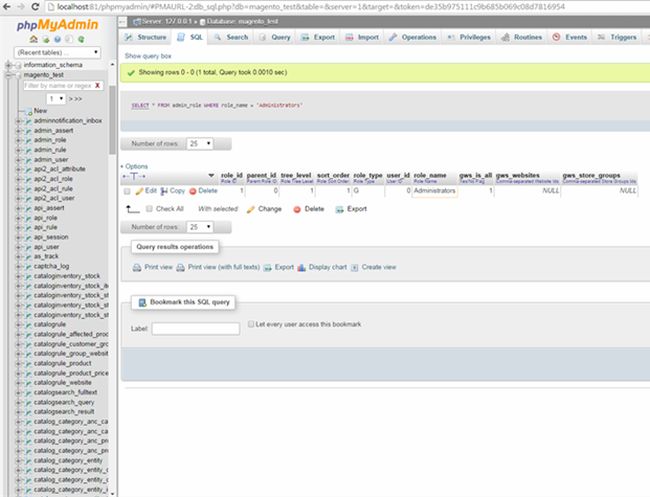Click the log out icon beside home
Image resolution: width=650 pixels, height=497 pixels.
[x=46, y=39]
